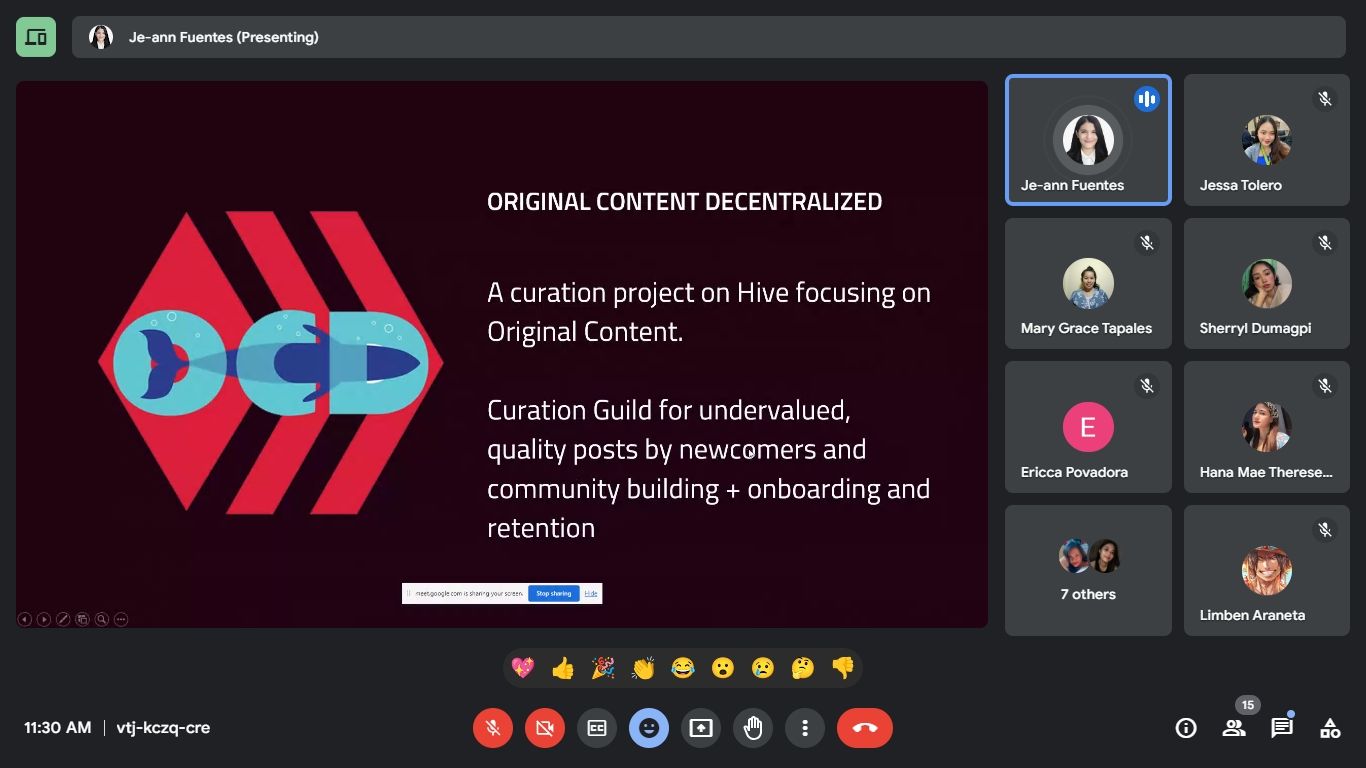The height and width of the screenshot is (768, 1366).
Task: Click the presentation layout icon at top-left
Action: coord(36,37)
